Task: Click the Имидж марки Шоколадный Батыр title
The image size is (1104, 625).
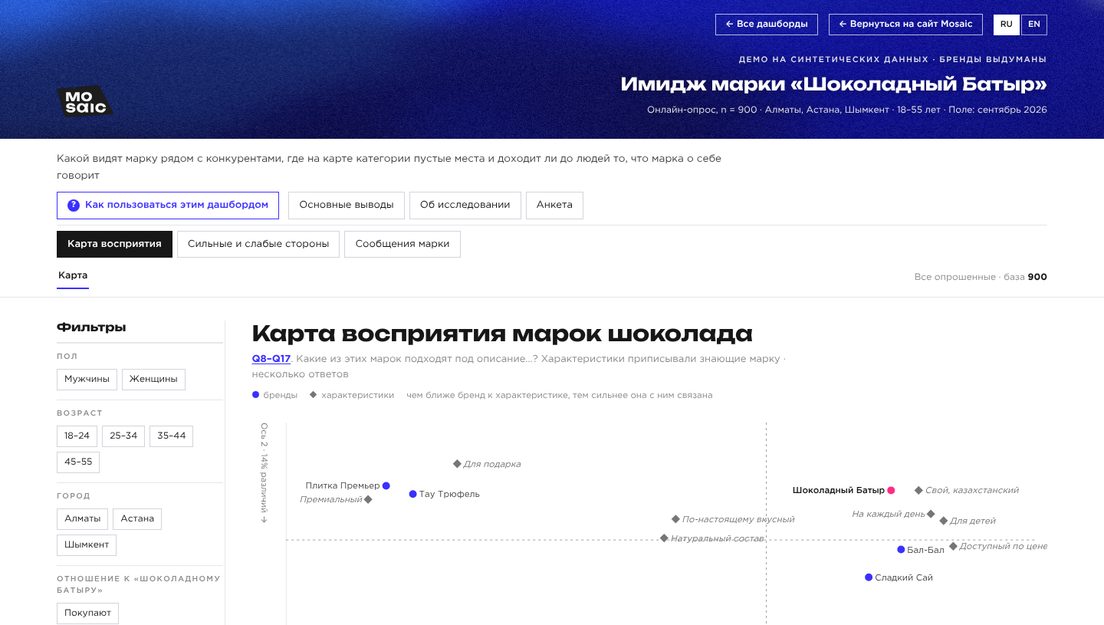Action: point(834,84)
